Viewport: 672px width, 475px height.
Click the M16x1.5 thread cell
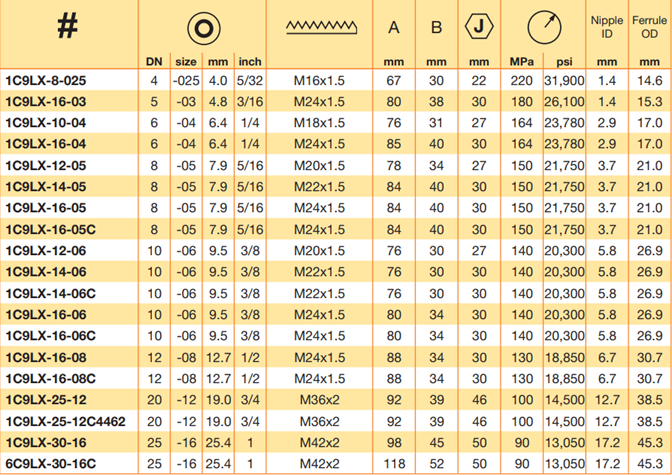coord(323,80)
